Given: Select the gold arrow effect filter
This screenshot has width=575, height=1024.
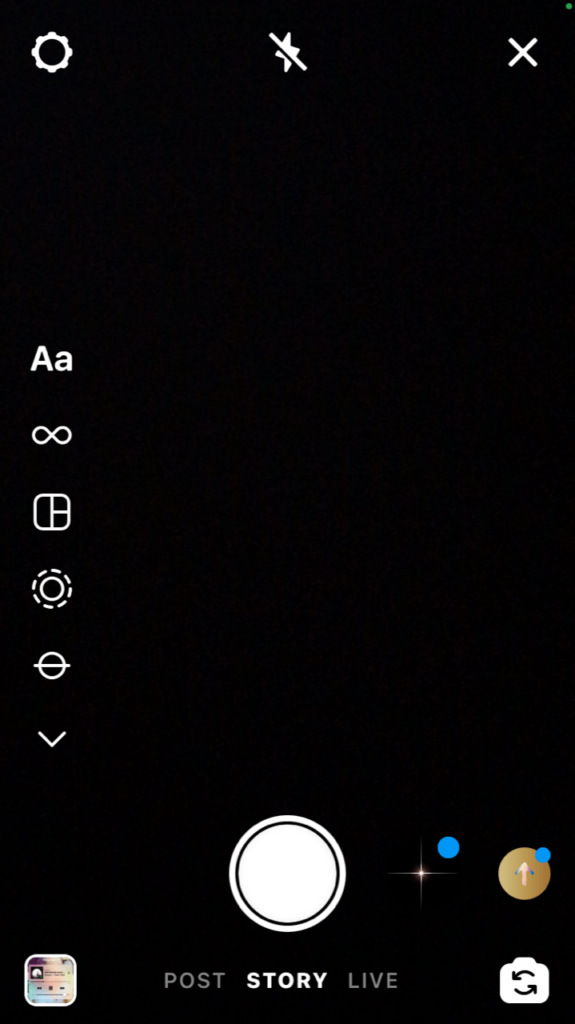Looking at the screenshot, I should [524, 874].
